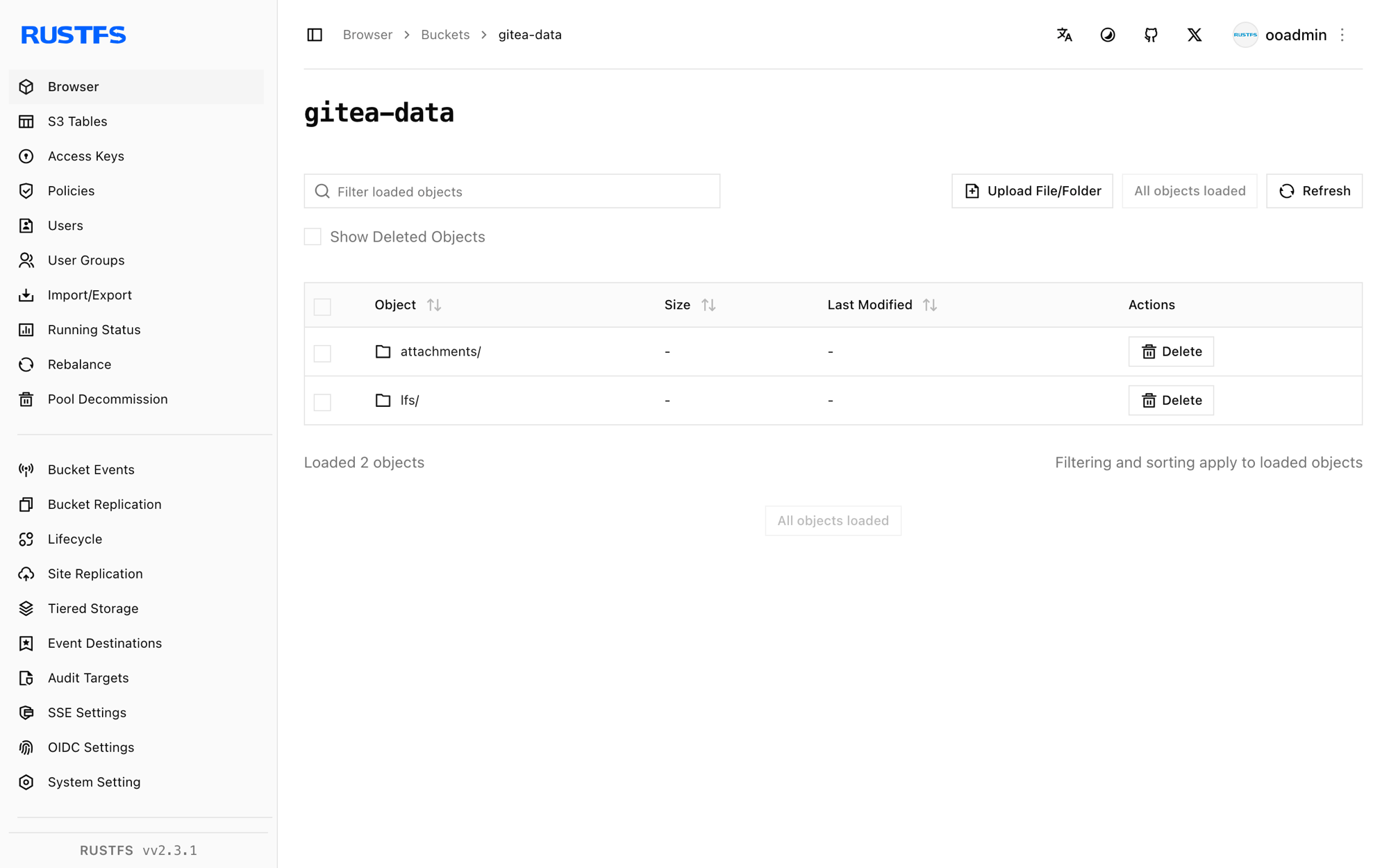Click the ooadmin avatar image

(1245, 35)
